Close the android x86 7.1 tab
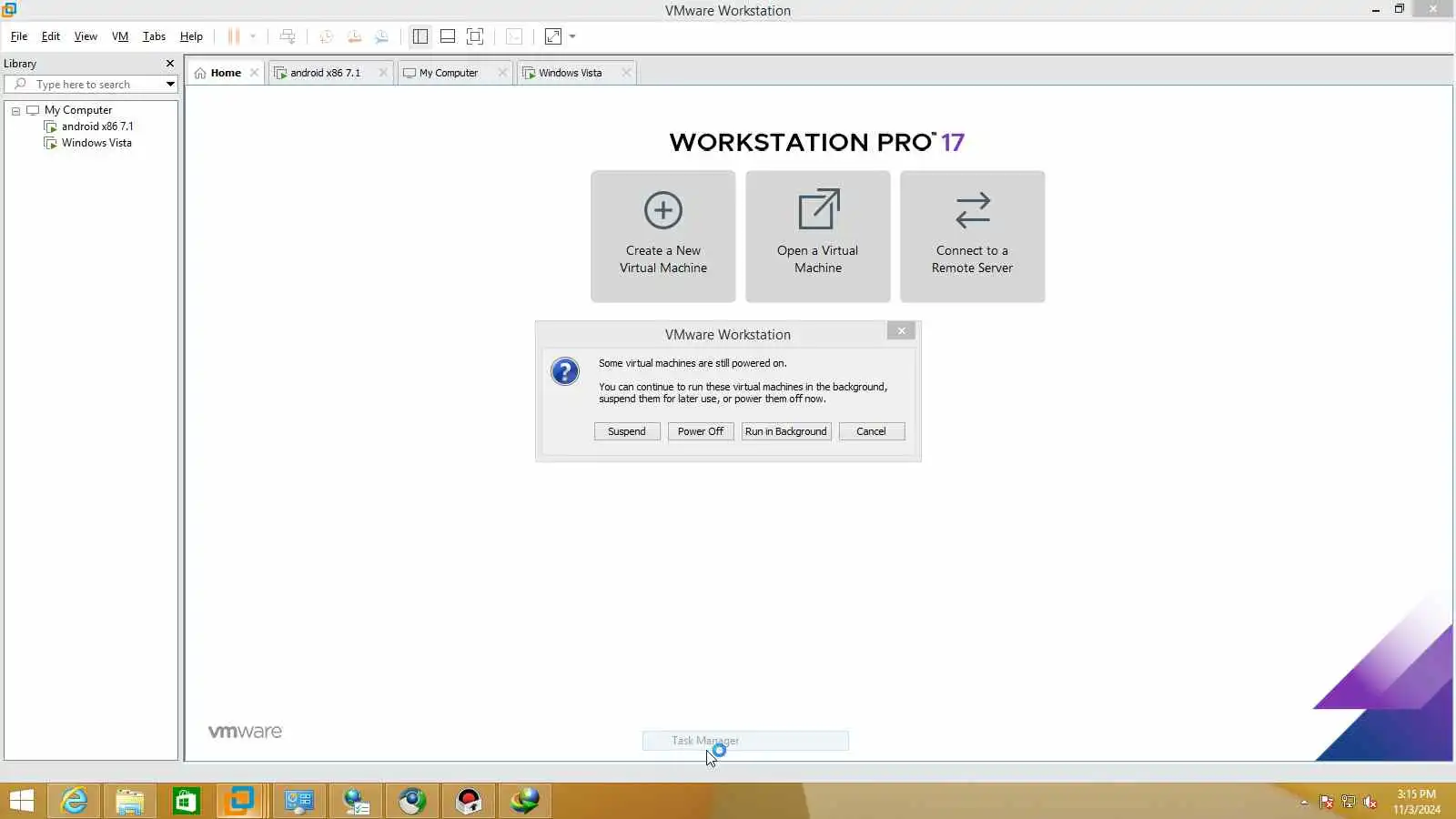Image resolution: width=1456 pixels, height=819 pixels. [383, 73]
